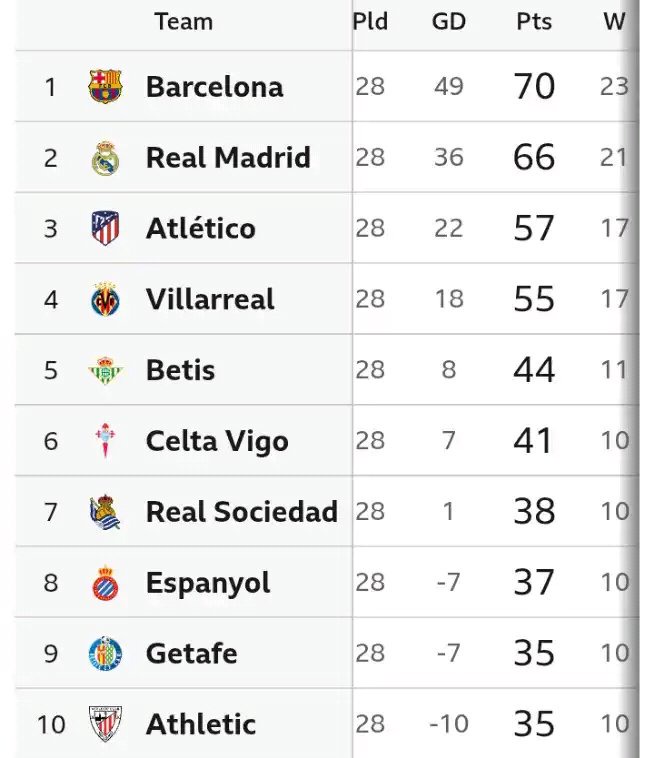
Task: Click the Team column header
Action: click(x=183, y=21)
